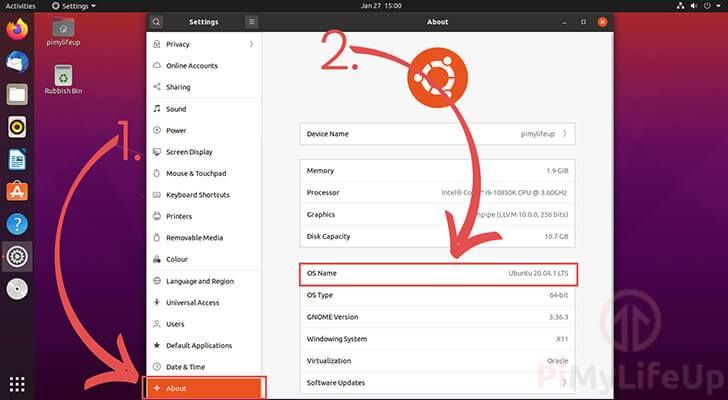This screenshot has height=400, width=728.
Task: Open the Help icon in dock
Action: pos(17,224)
